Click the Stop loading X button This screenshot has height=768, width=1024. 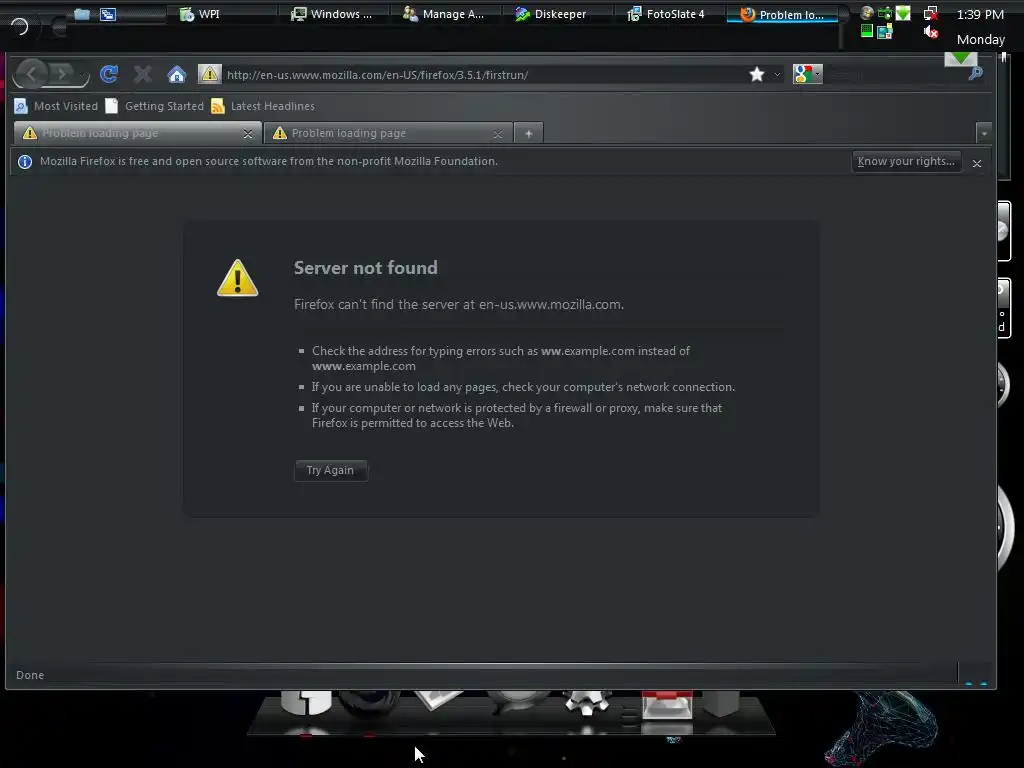point(142,74)
